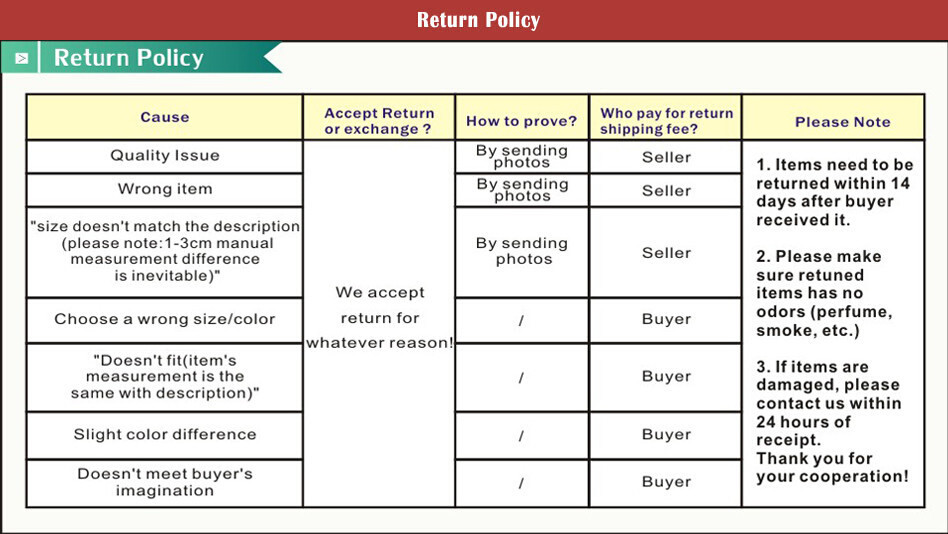
Task: Click the Cause column header
Action: (x=165, y=117)
